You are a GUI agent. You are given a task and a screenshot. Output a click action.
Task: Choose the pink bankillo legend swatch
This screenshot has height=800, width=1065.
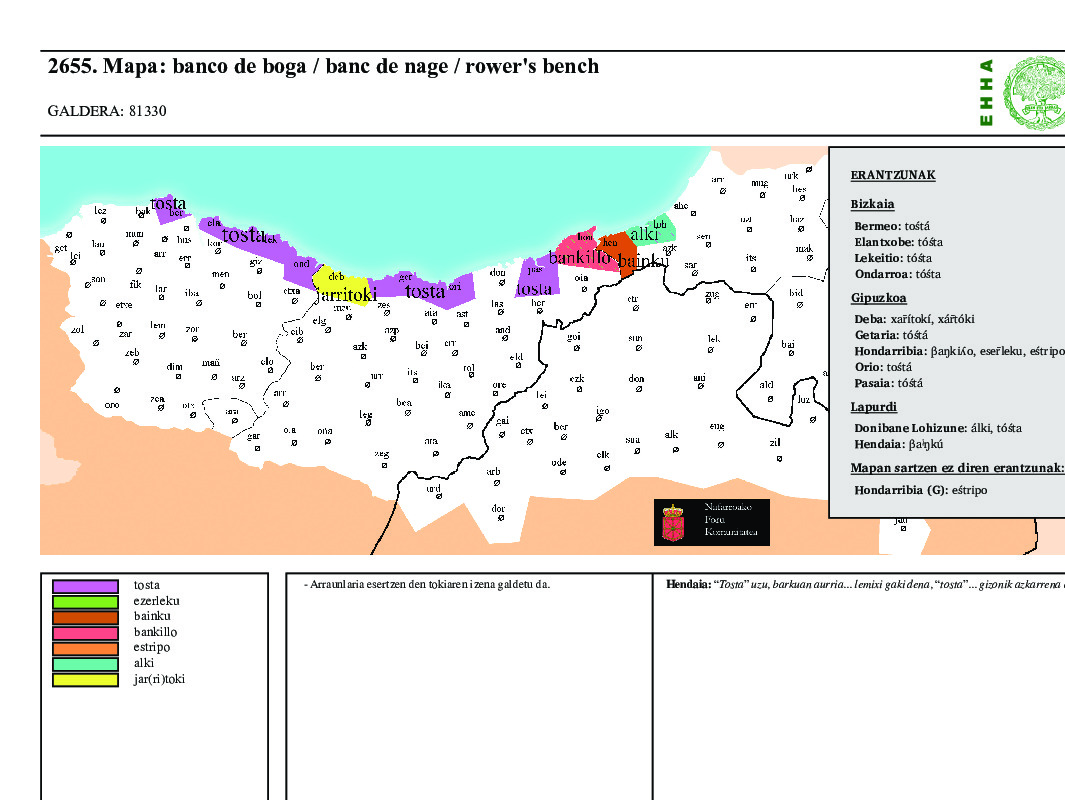pyautogui.click(x=85, y=633)
